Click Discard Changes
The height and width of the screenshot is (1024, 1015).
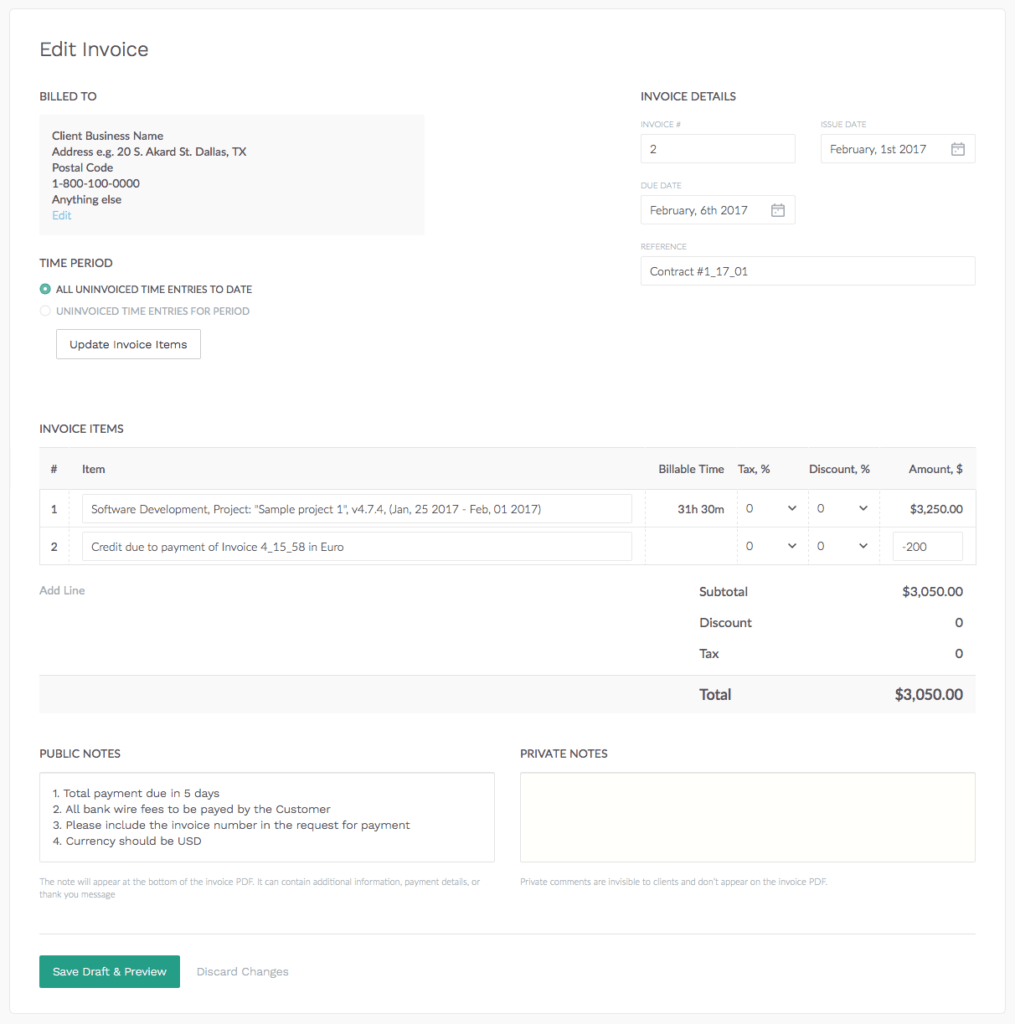point(242,971)
